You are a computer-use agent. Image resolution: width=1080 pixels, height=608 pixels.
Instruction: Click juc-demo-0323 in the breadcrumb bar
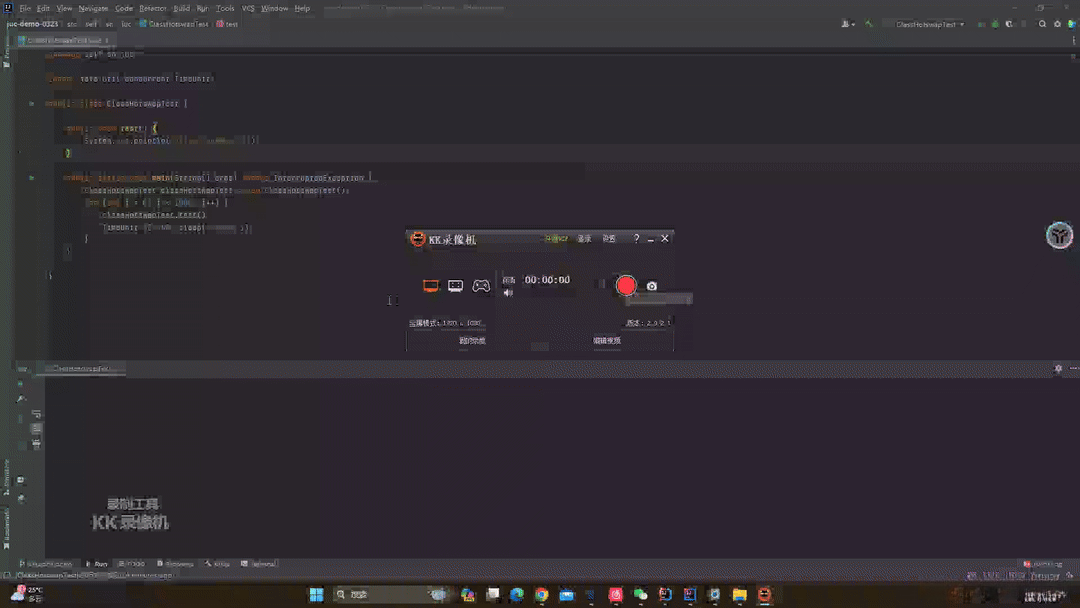point(32,23)
